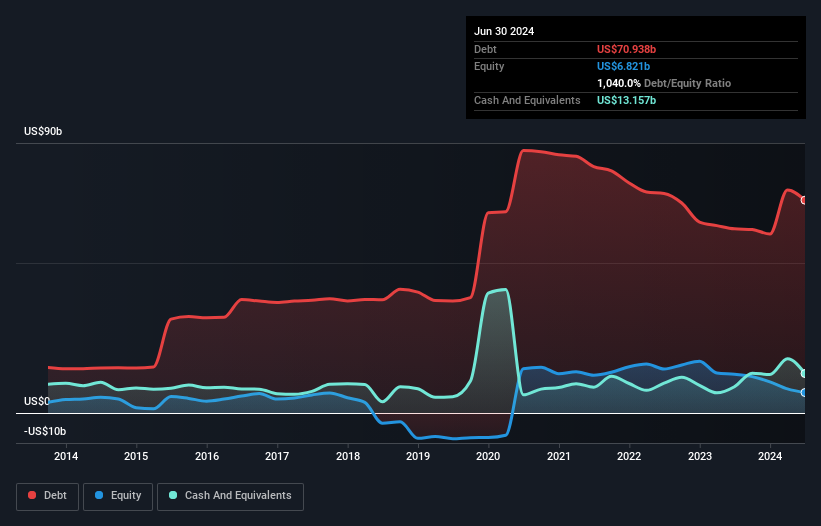Click the 2015 x-axis label
821x526 pixels.
[136, 456]
